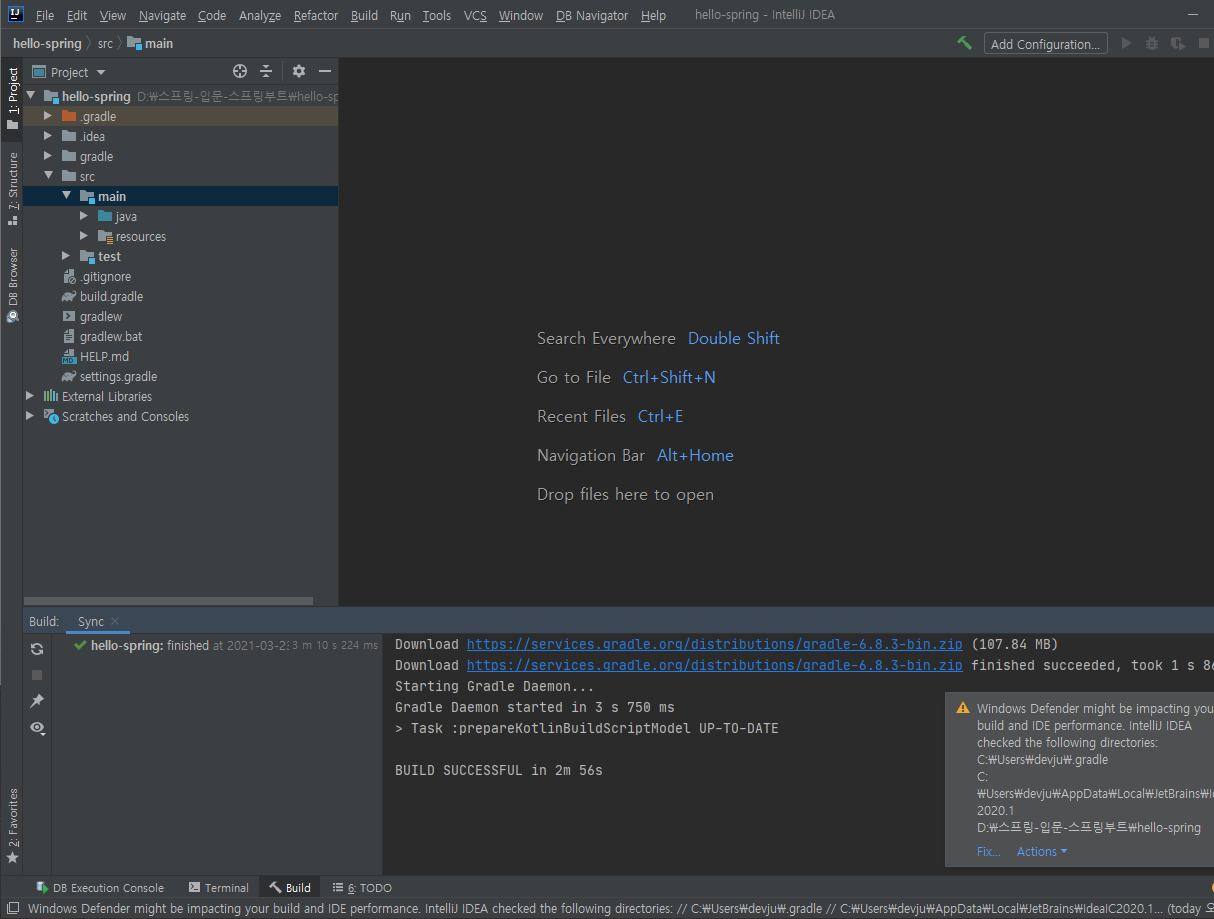
Task: Open the File menu
Action: pos(45,15)
